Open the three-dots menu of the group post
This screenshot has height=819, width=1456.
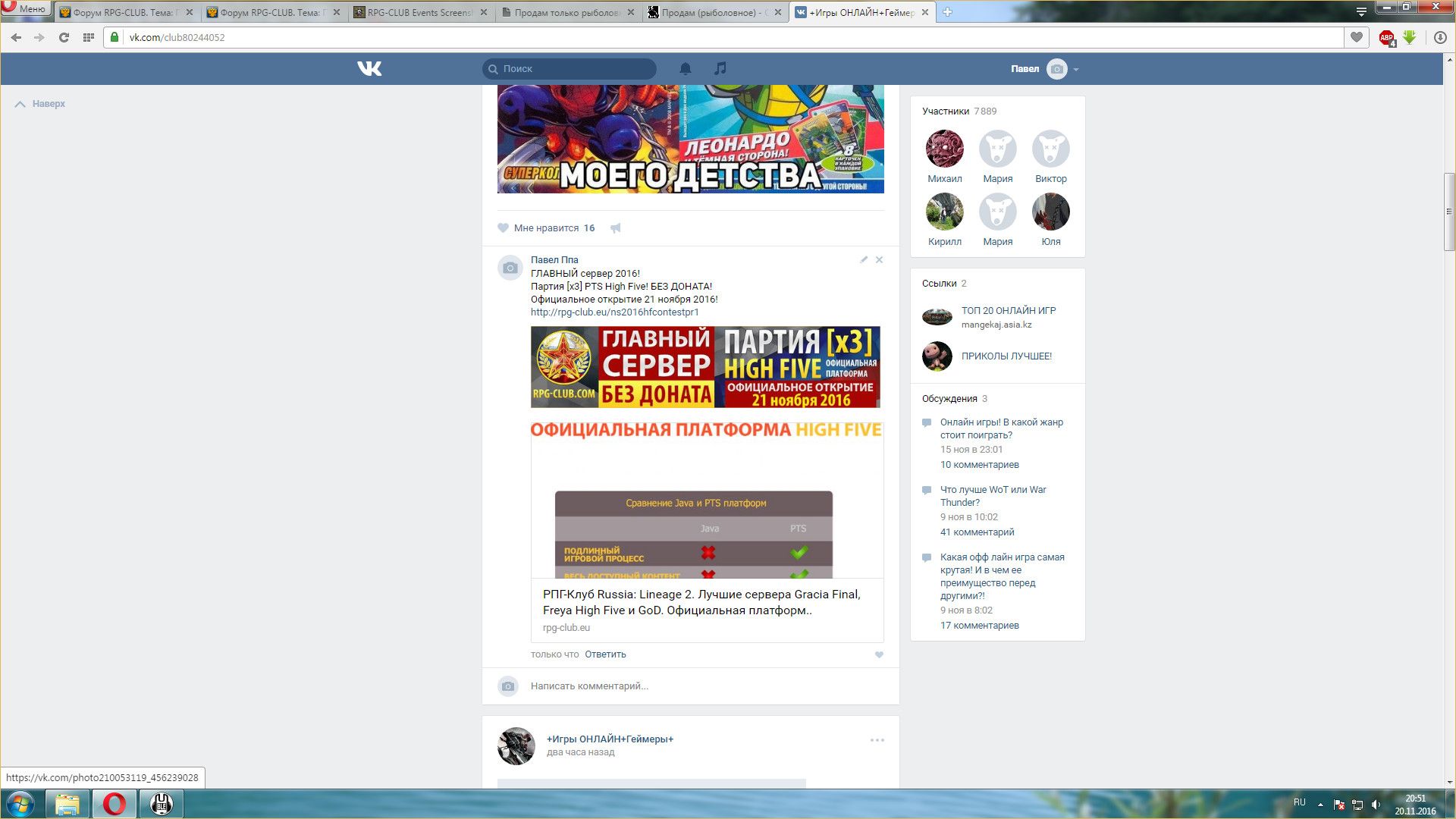(x=877, y=740)
